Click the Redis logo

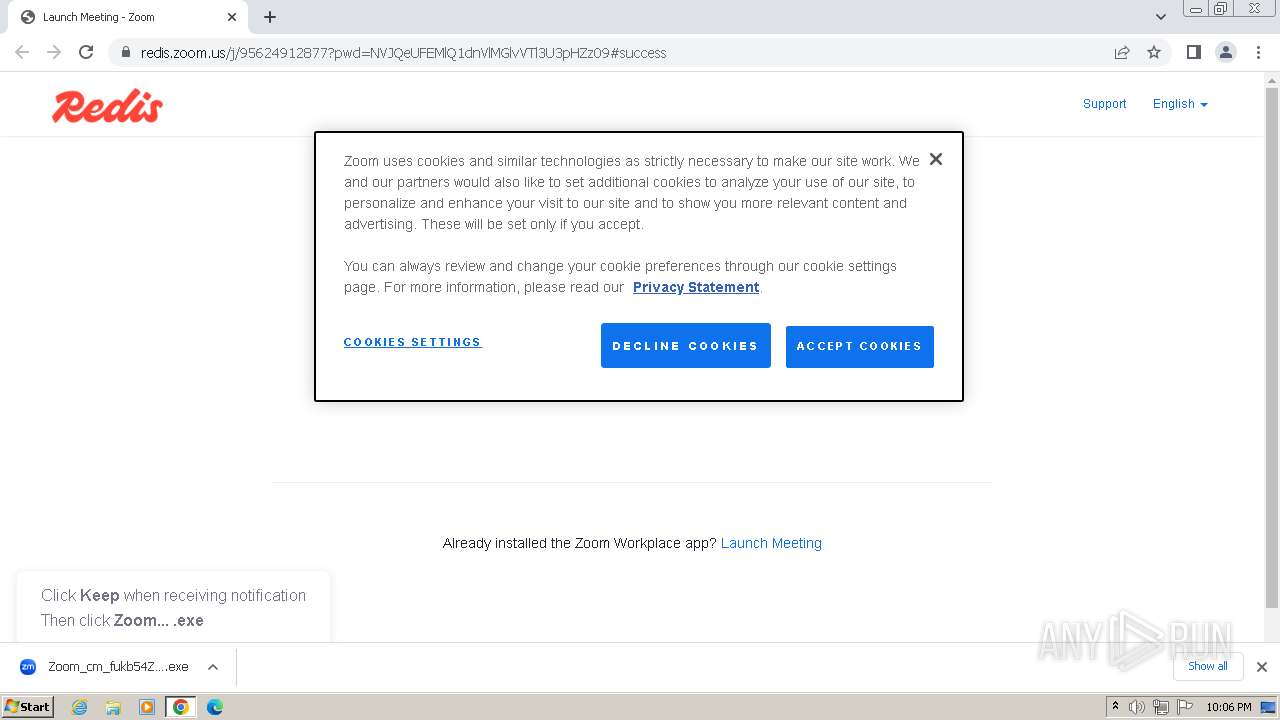[107, 106]
